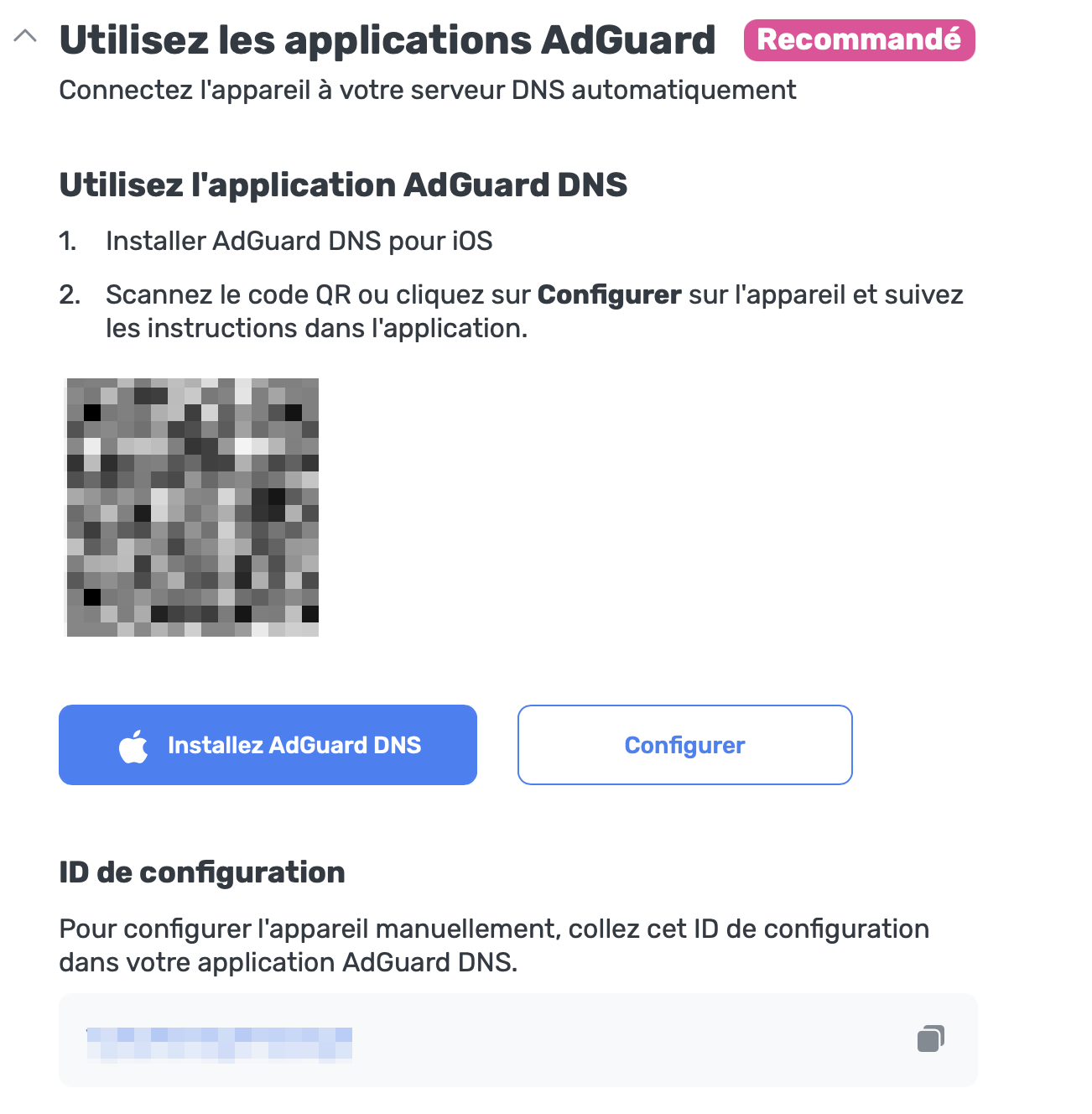1092x1114 pixels.
Task: Click heading 'Utilisez l'application AdGuard DNS'
Action: pyautogui.click(x=343, y=185)
